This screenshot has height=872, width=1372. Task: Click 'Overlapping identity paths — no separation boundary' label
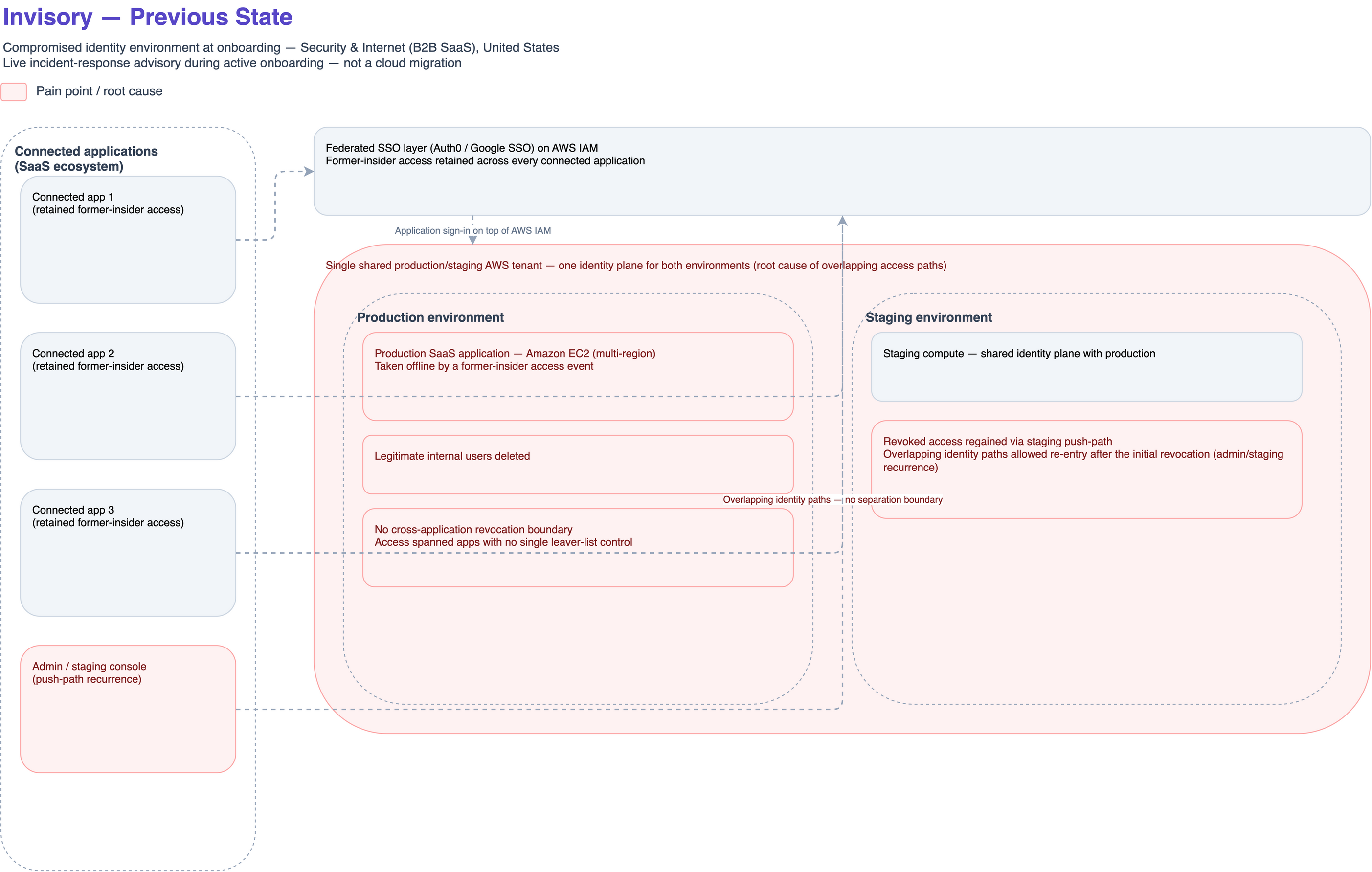(832, 499)
